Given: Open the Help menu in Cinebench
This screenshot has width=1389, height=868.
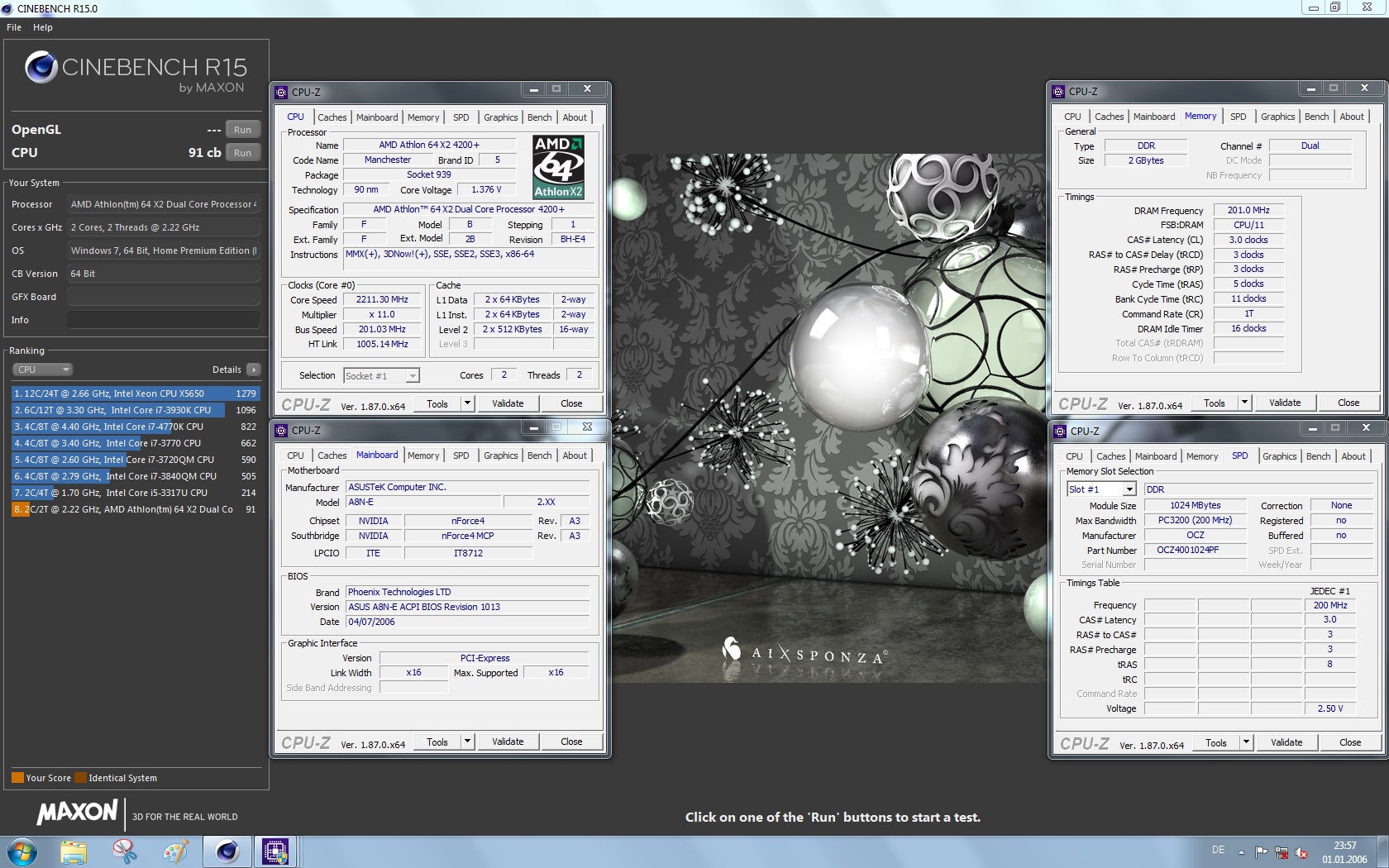Looking at the screenshot, I should (43, 27).
